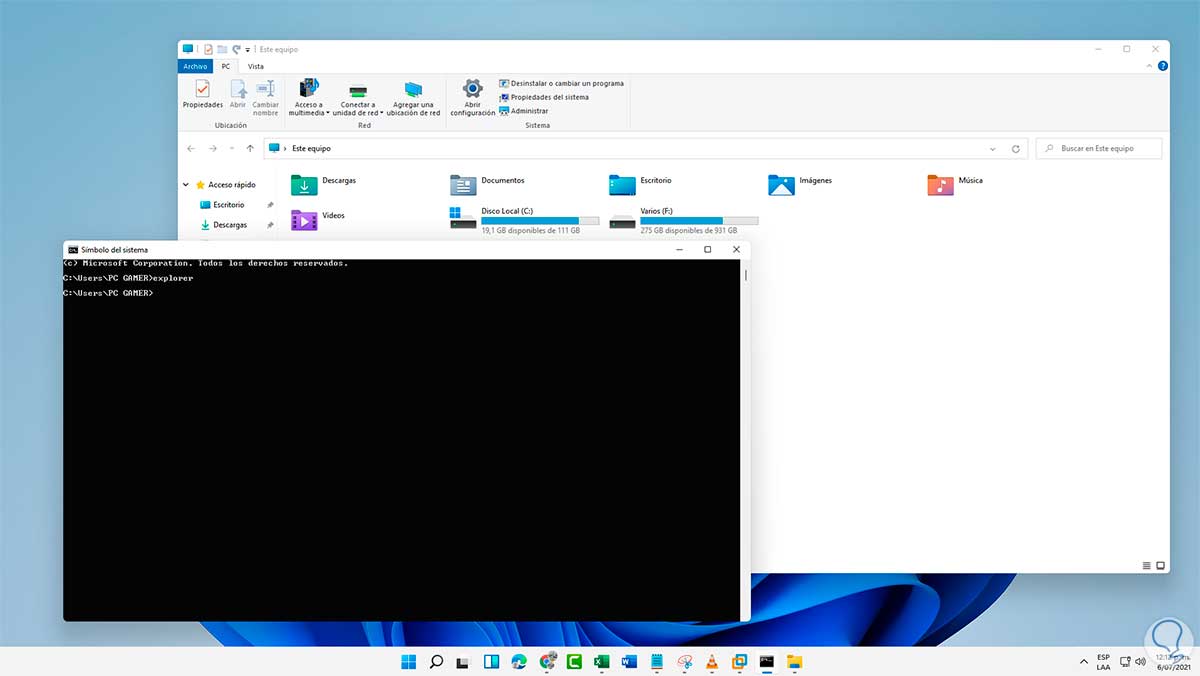Collapse the Acceso rápido tree node

[186, 185]
